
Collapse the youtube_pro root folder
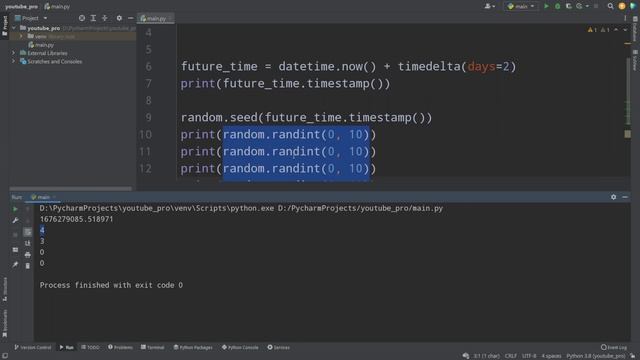coord(14,28)
